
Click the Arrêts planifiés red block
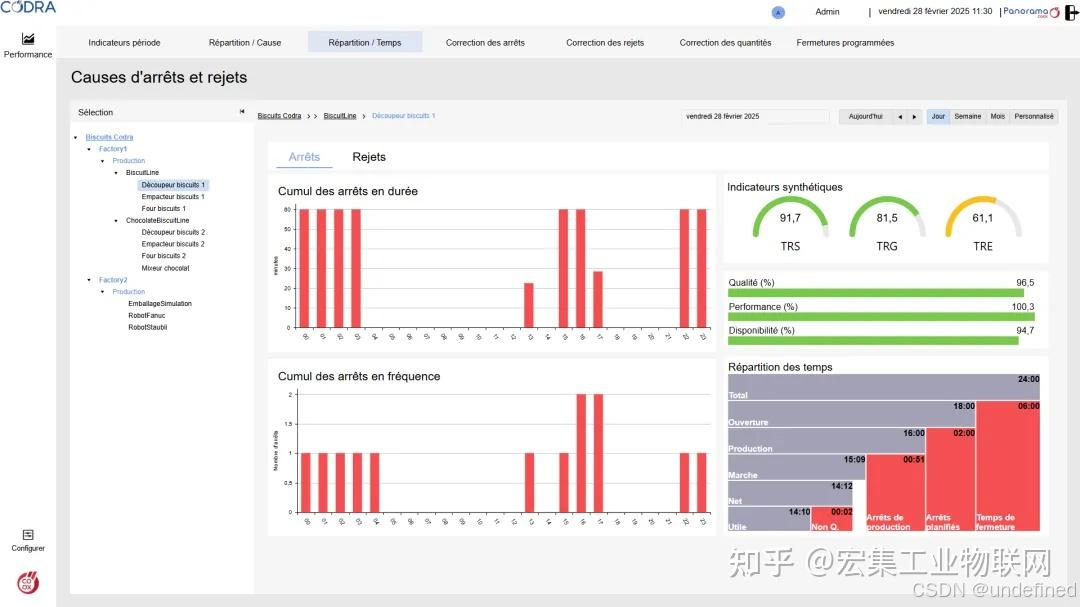click(950, 480)
